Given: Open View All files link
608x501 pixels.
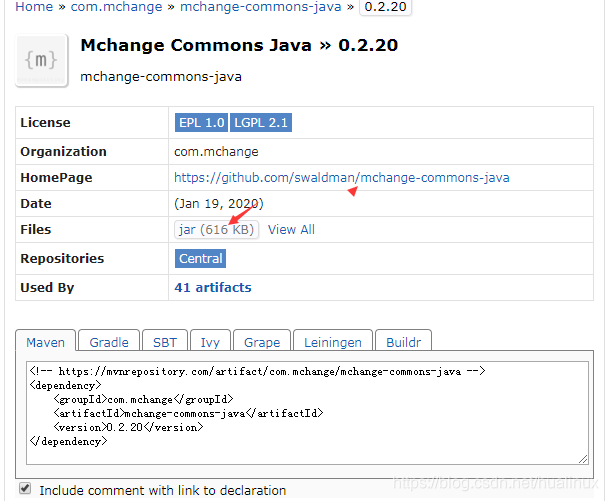Looking at the screenshot, I should [291, 230].
